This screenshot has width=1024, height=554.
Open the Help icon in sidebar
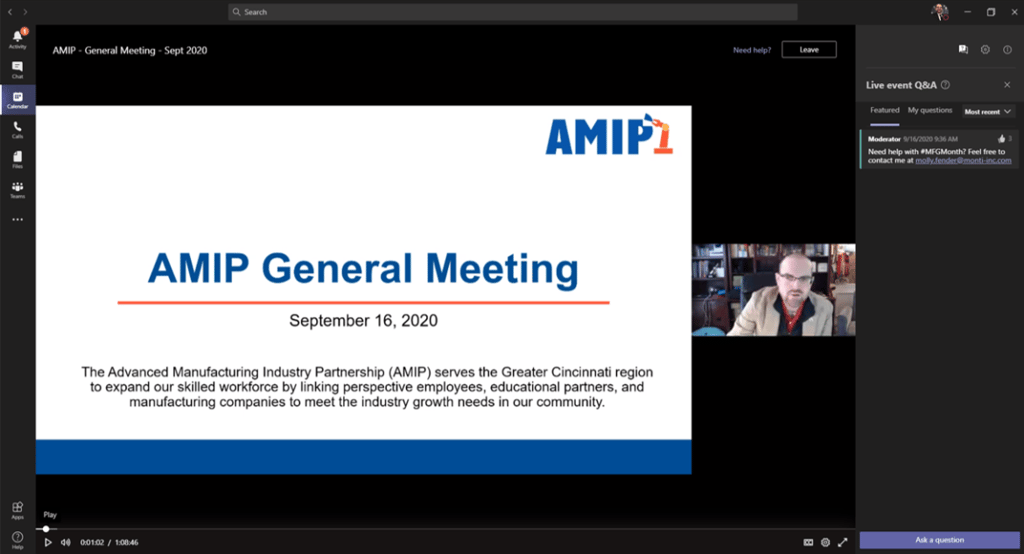tap(18, 540)
